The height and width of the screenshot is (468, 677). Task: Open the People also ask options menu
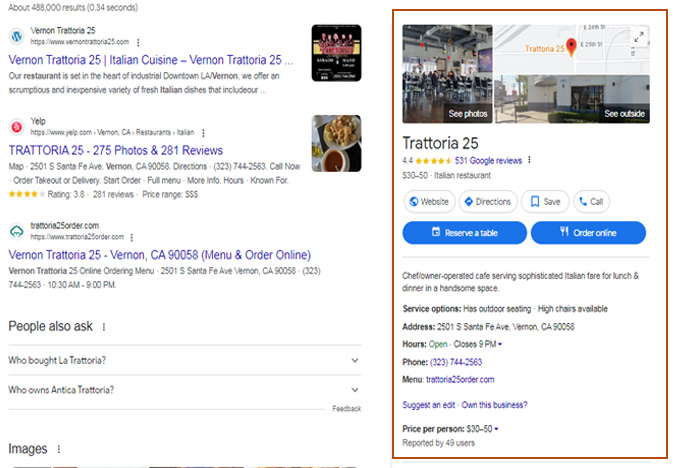[x=104, y=327]
